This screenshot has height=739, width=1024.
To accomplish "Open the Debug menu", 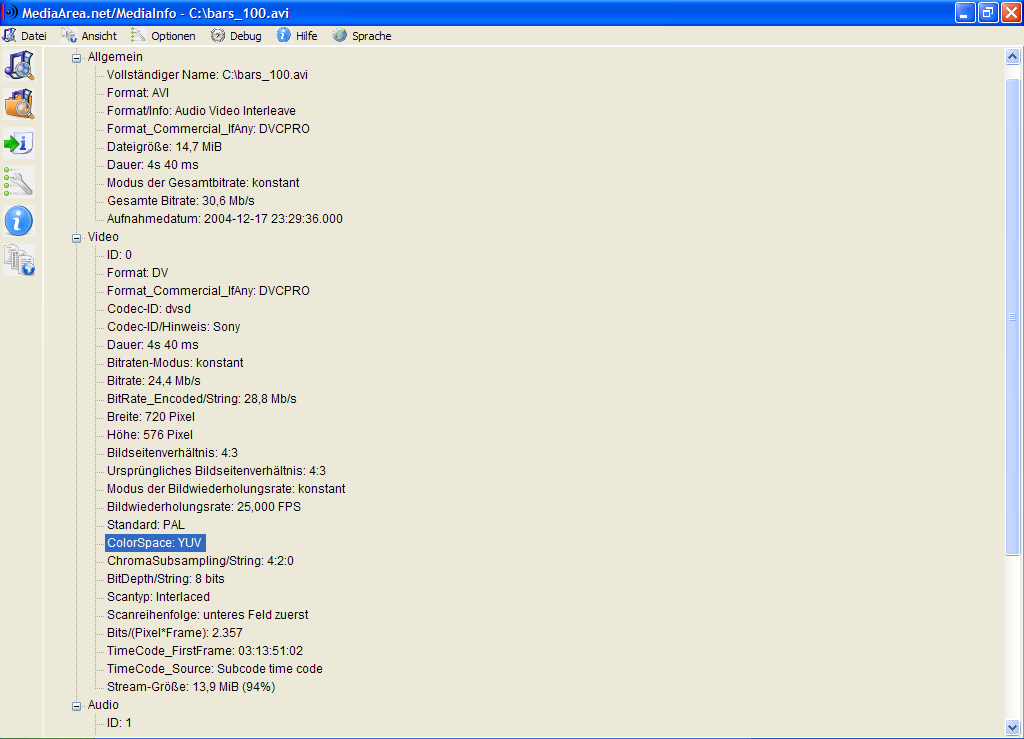I will pyautogui.click(x=246, y=36).
